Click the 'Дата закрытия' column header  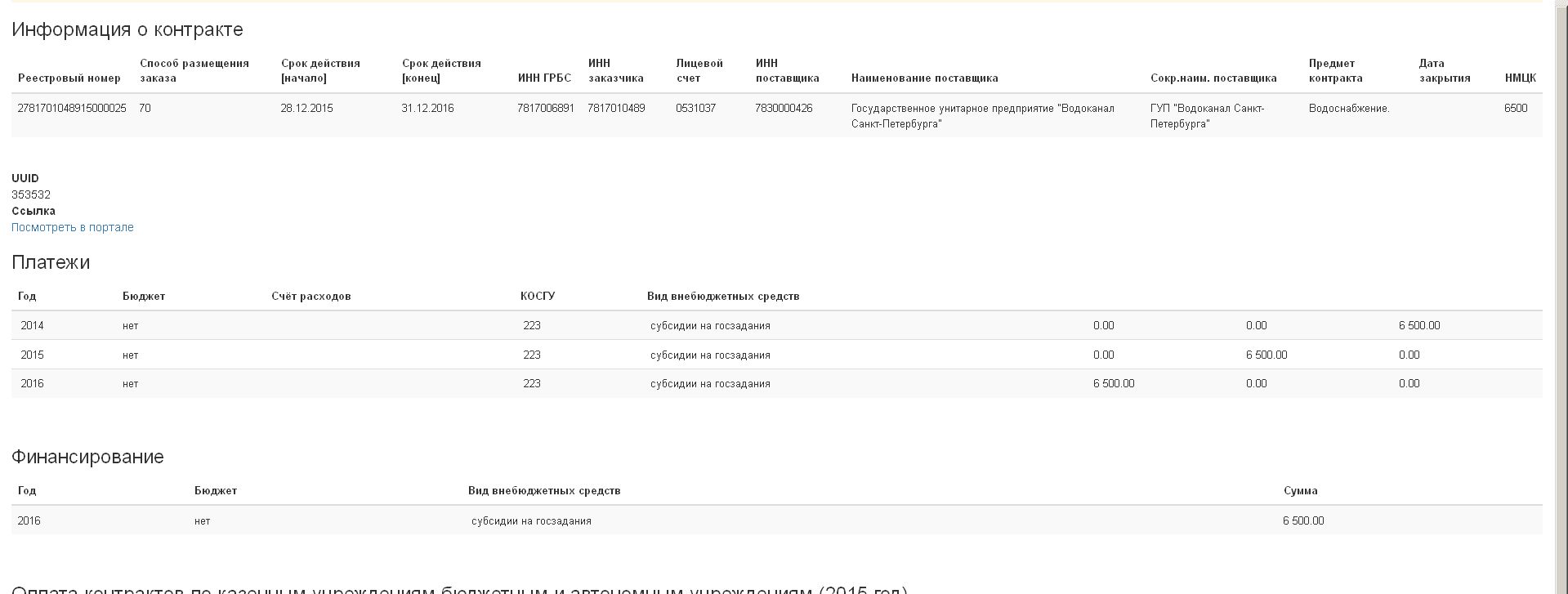(x=1445, y=71)
